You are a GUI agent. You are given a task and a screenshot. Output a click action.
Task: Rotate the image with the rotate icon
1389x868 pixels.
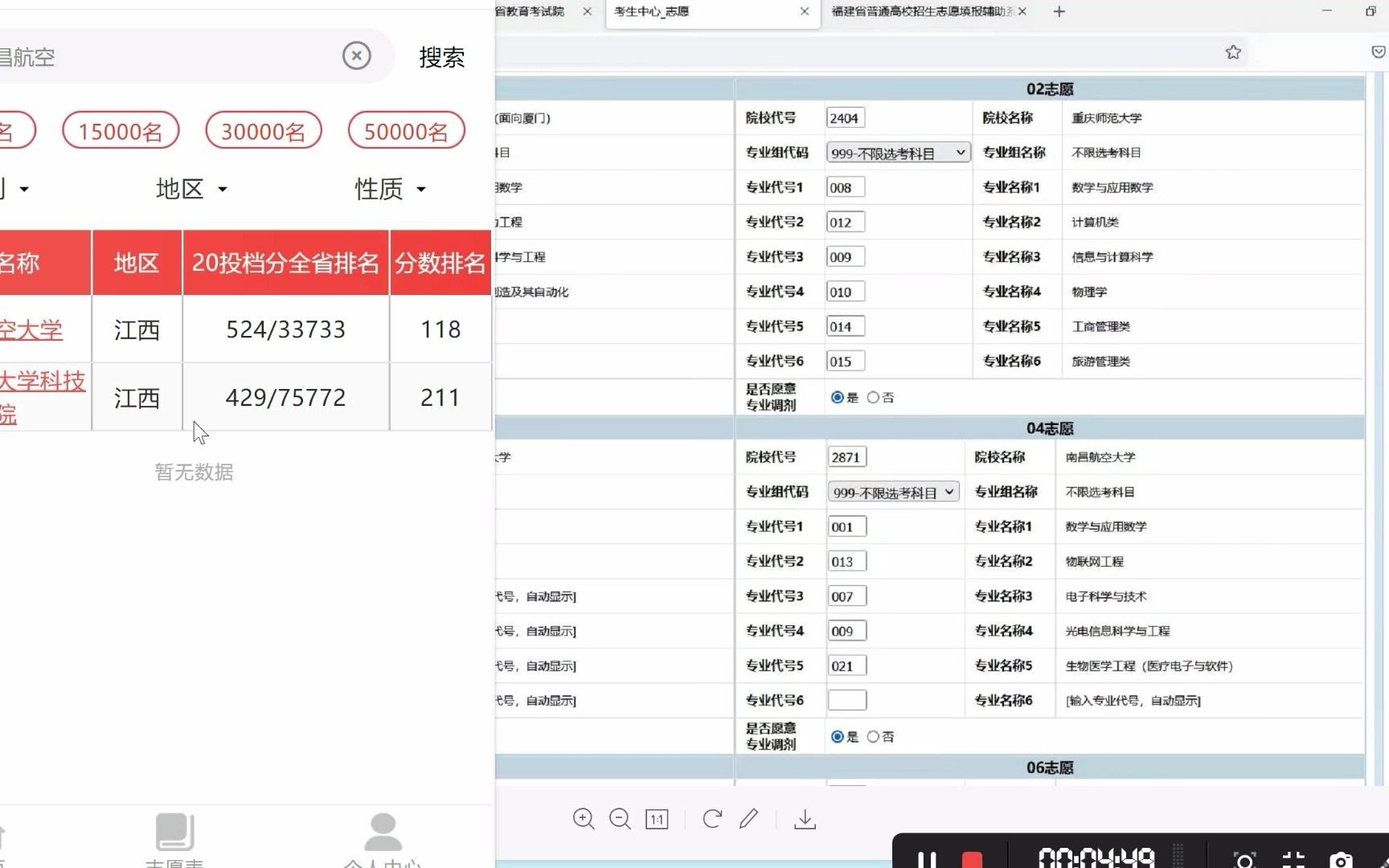point(712,819)
